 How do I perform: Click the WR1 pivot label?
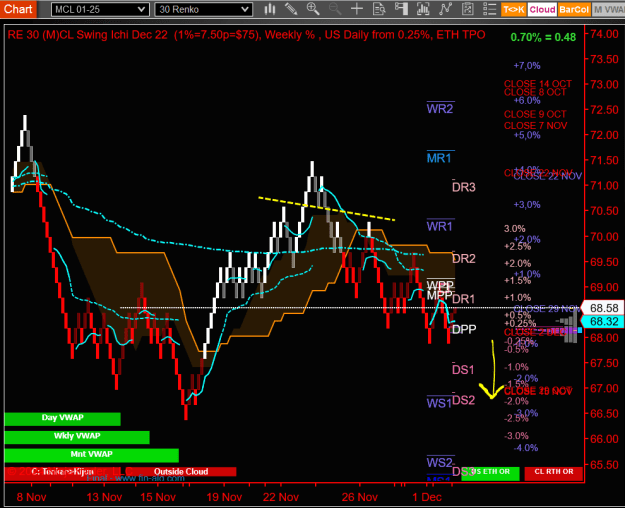(x=439, y=226)
